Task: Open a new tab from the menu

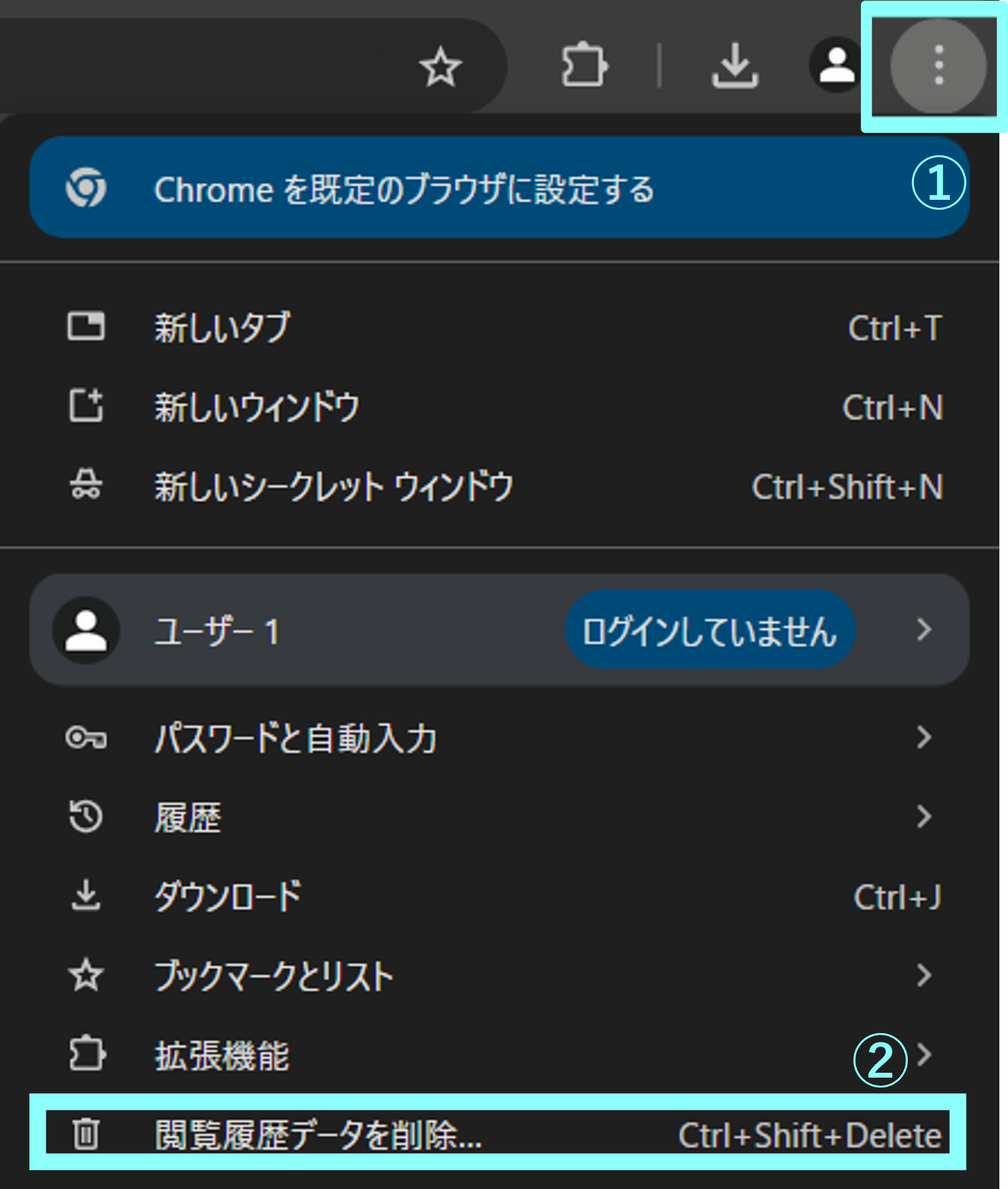Action: point(499,327)
